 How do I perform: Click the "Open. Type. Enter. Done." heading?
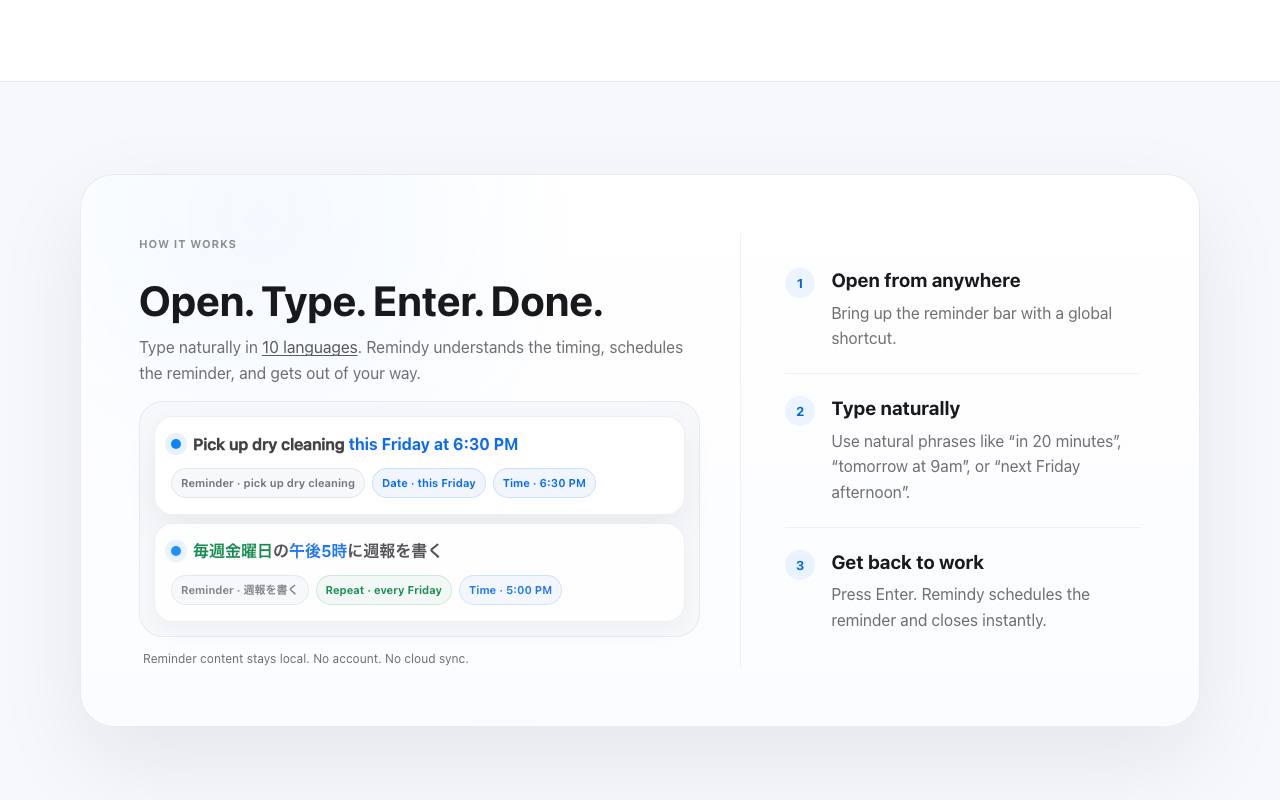(371, 302)
